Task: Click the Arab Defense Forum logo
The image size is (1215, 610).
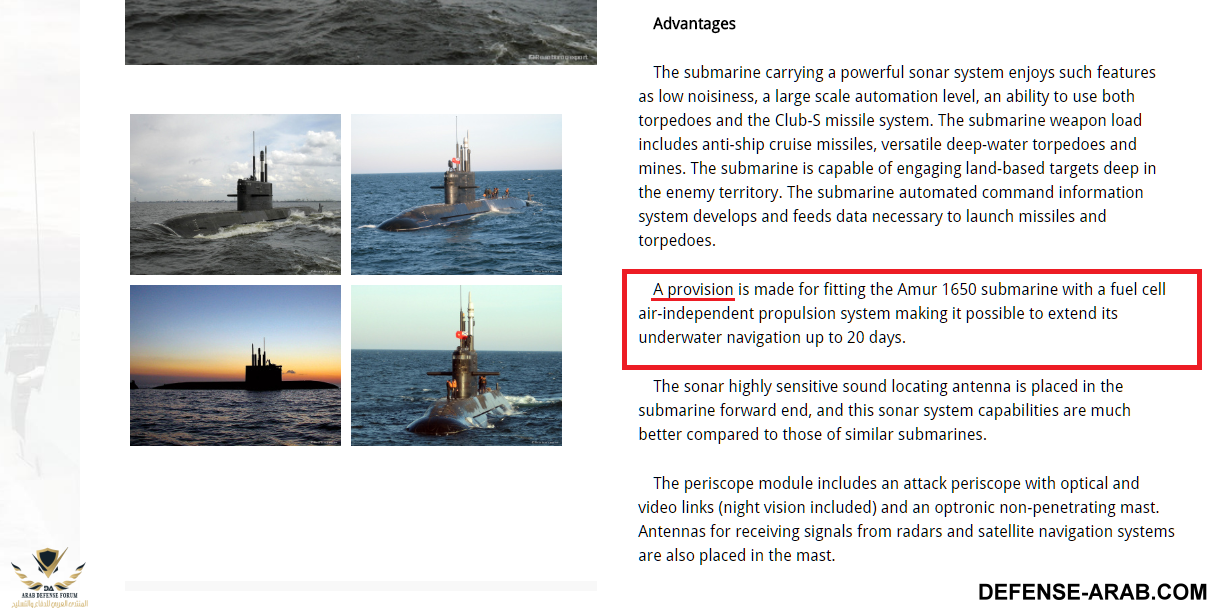Action: [48, 577]
